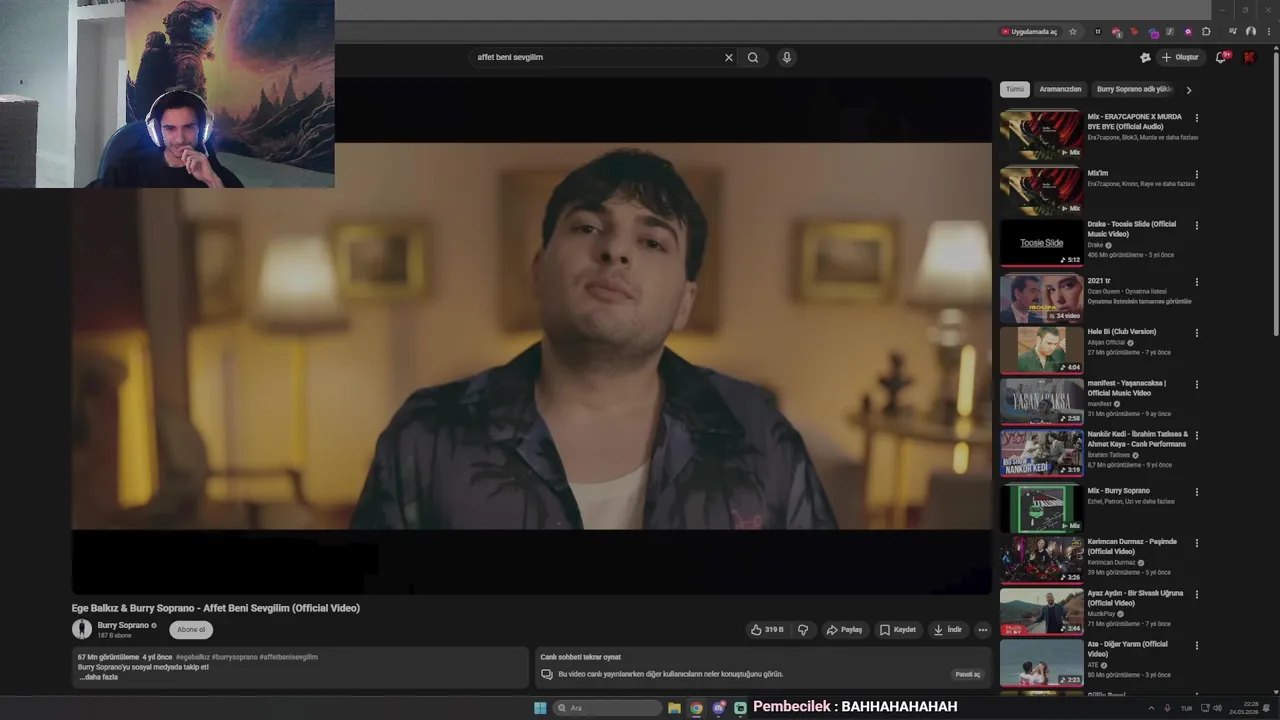The image size is (1280, 720).
Task: Clear the search text with the X icon
Action: (729, 57)
